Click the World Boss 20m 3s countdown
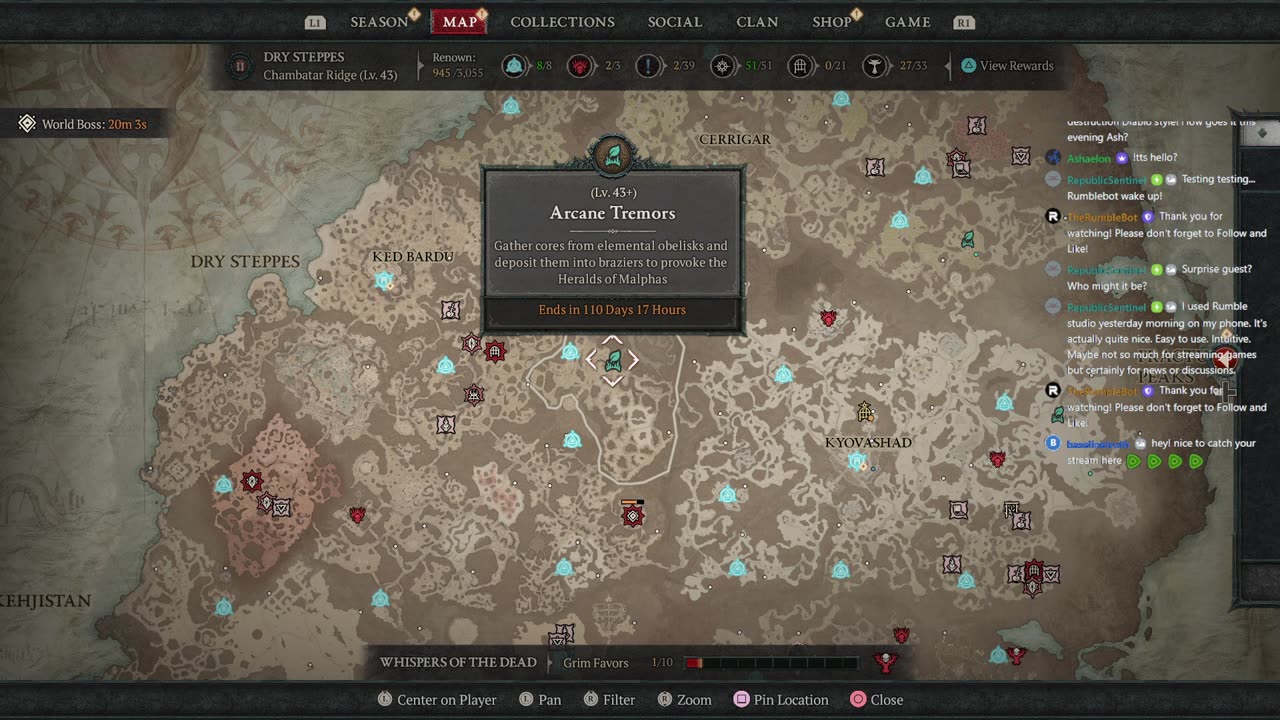The height and width of the screenshot is (720, 1280). pos(126,124)
